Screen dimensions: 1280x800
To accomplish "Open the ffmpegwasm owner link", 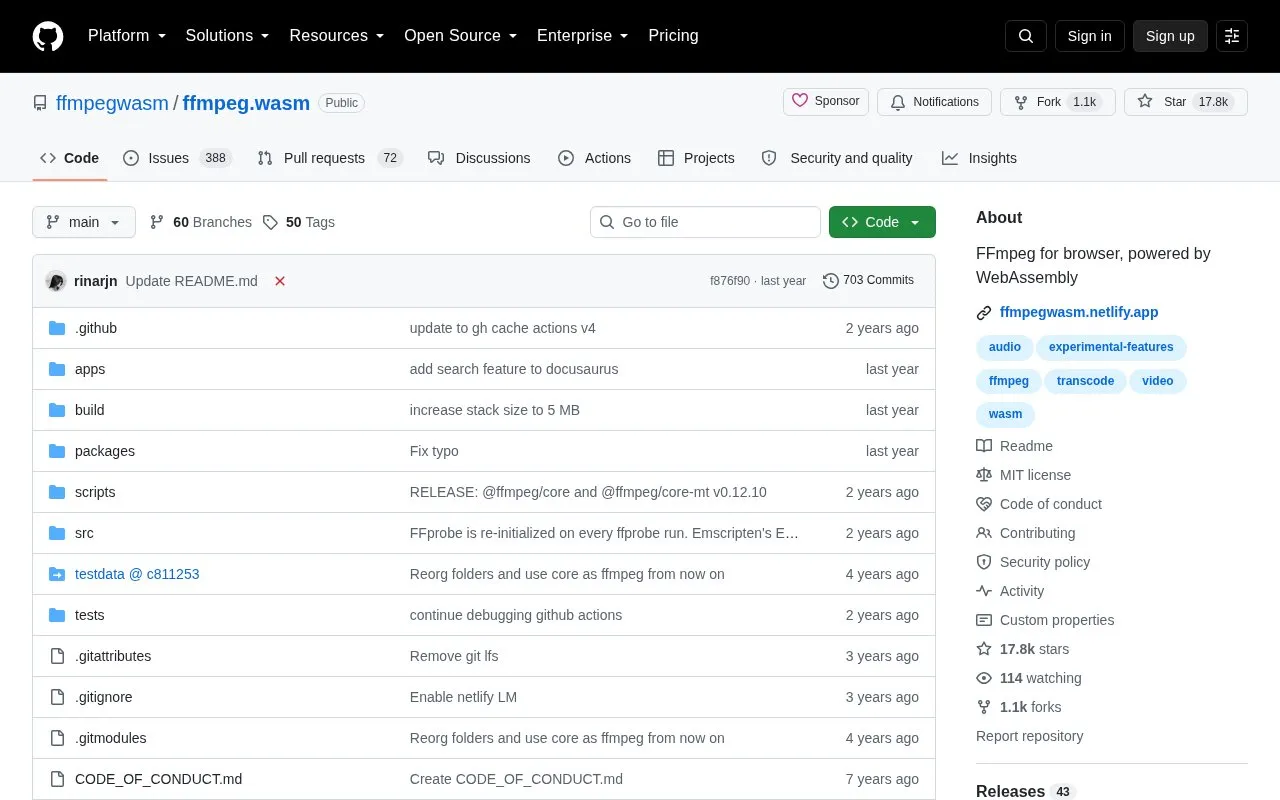I will pyautogui.click(x=112, y=103).
